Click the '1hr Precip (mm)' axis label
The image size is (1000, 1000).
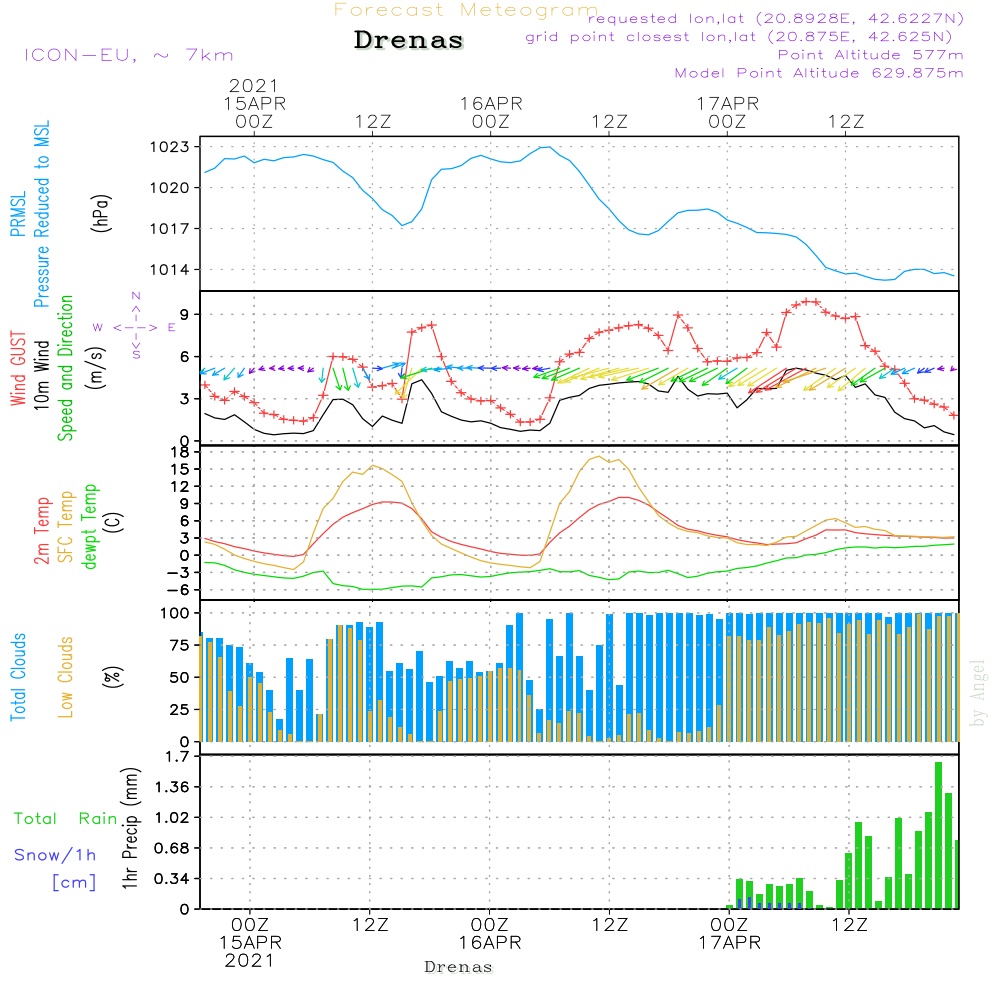coord(130,828)
